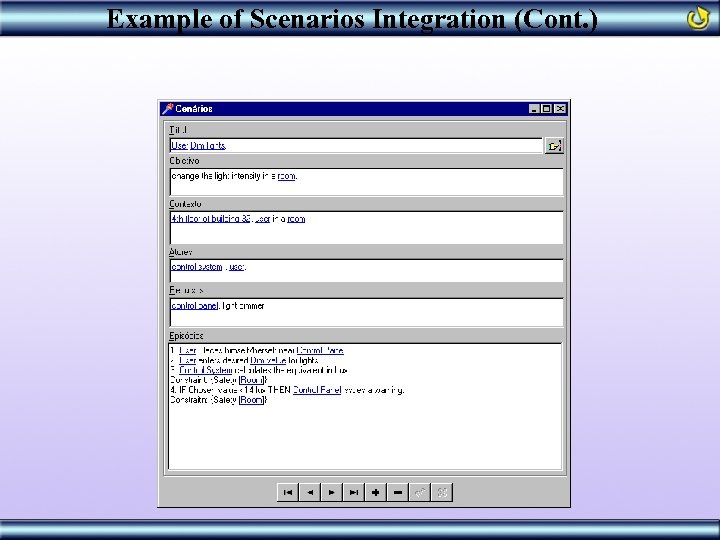Viewport: 720px width, 540px height.
Task: Click the yellow return arrow on the slide header
Action: pyautogui.click(x=698, y=17)
